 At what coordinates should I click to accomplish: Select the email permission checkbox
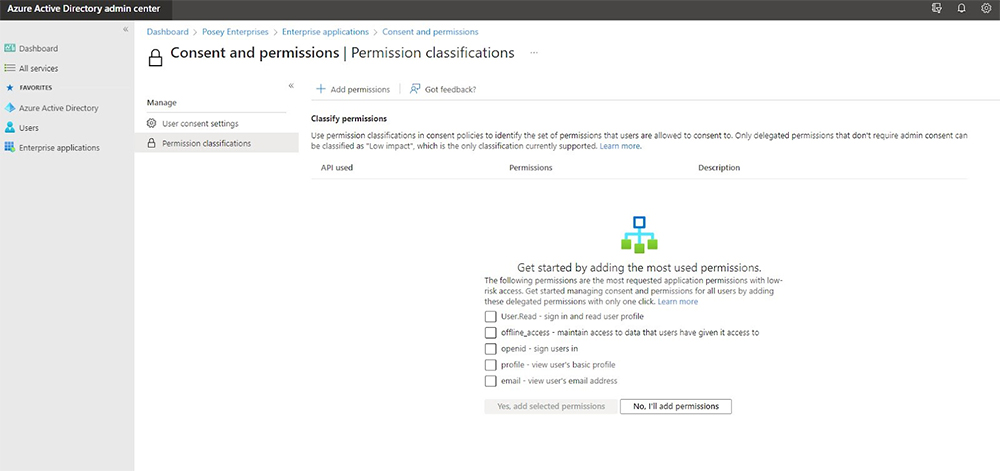[x=490, y=381]
